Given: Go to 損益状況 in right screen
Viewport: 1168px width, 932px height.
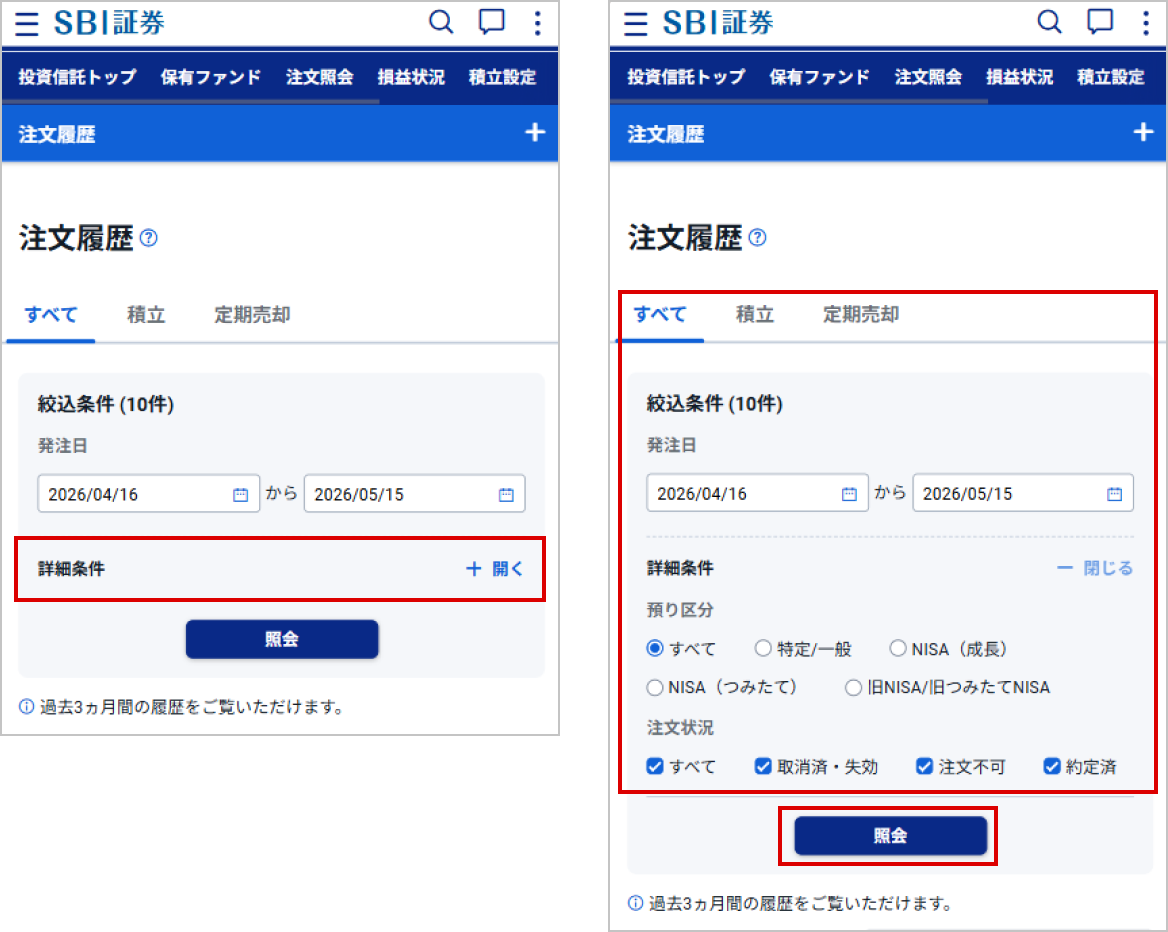Looking at the screenshot, I should 1020,77.
